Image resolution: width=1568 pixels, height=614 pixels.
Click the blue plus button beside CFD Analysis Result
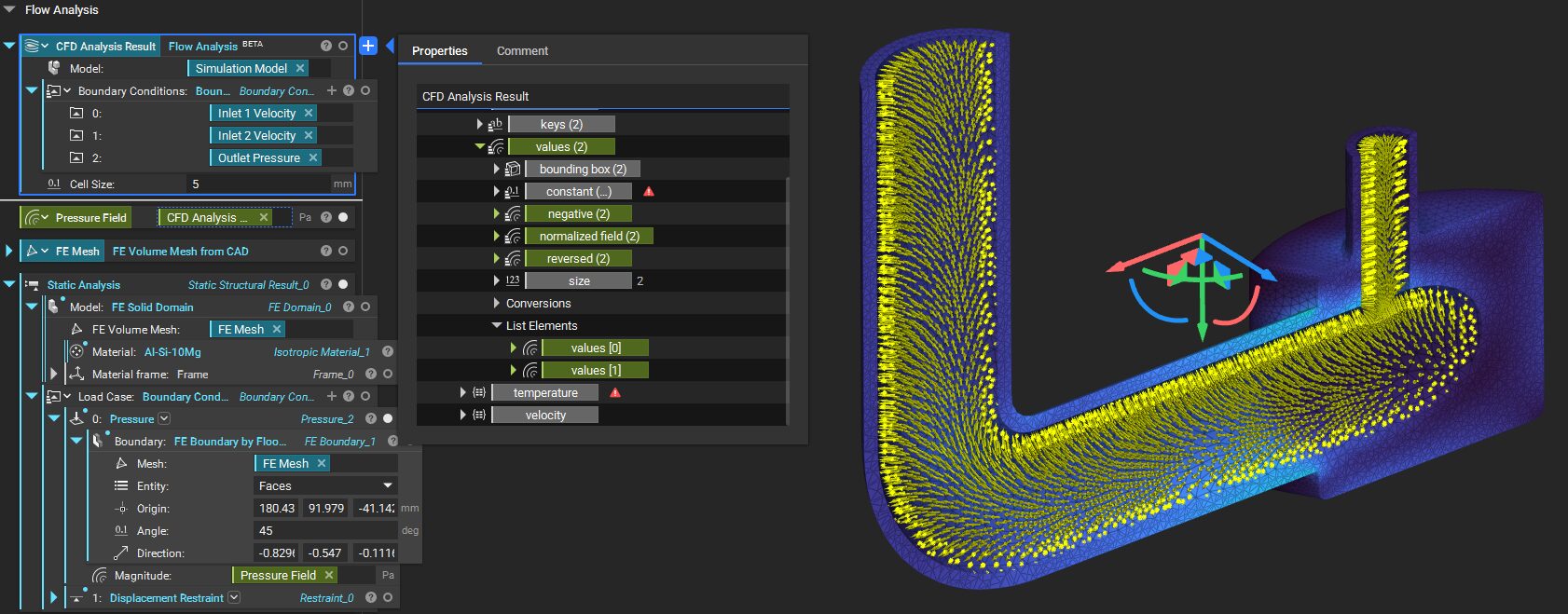tap(368, 46)
